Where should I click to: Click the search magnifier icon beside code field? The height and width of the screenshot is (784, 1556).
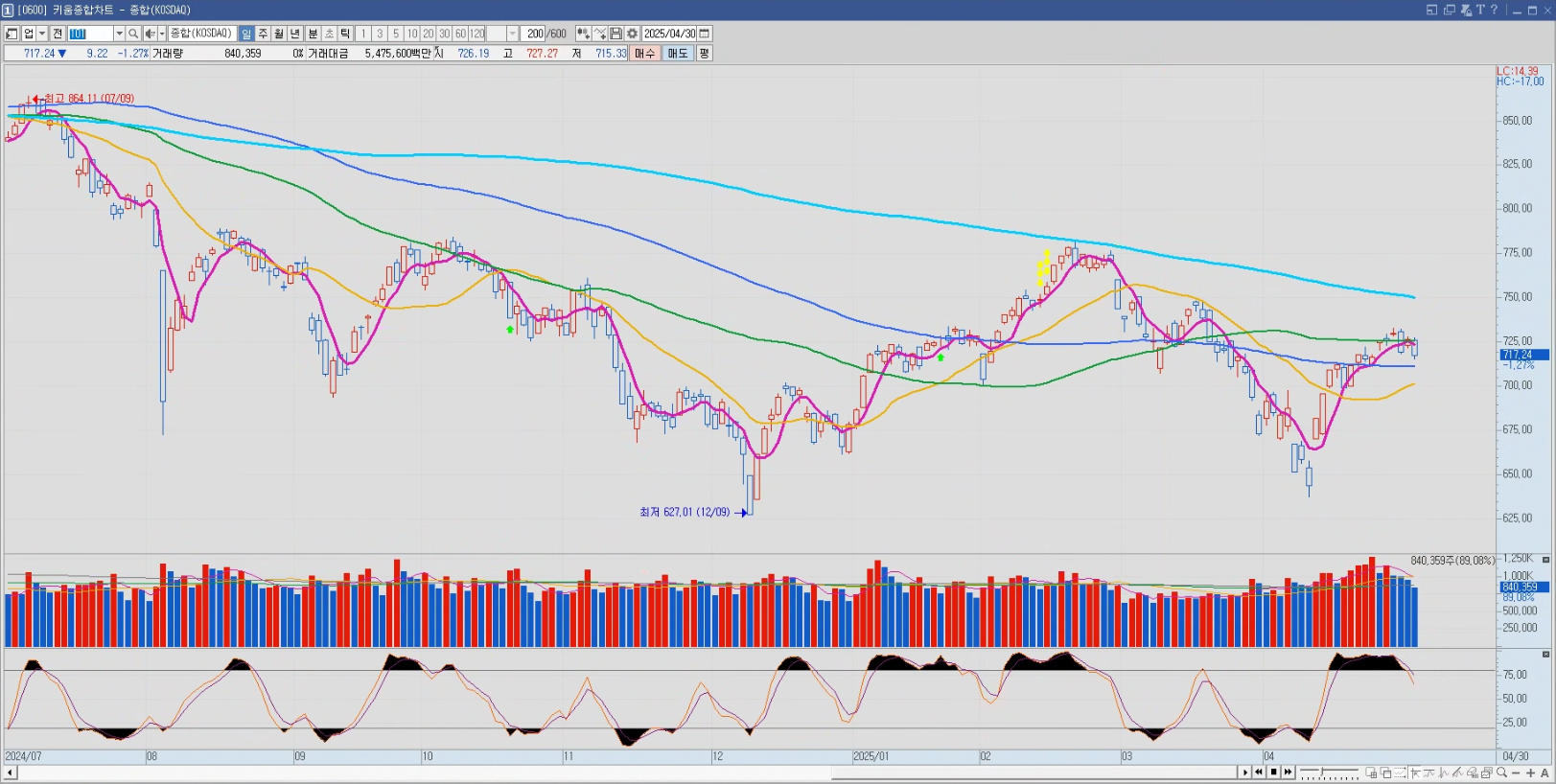133,34
